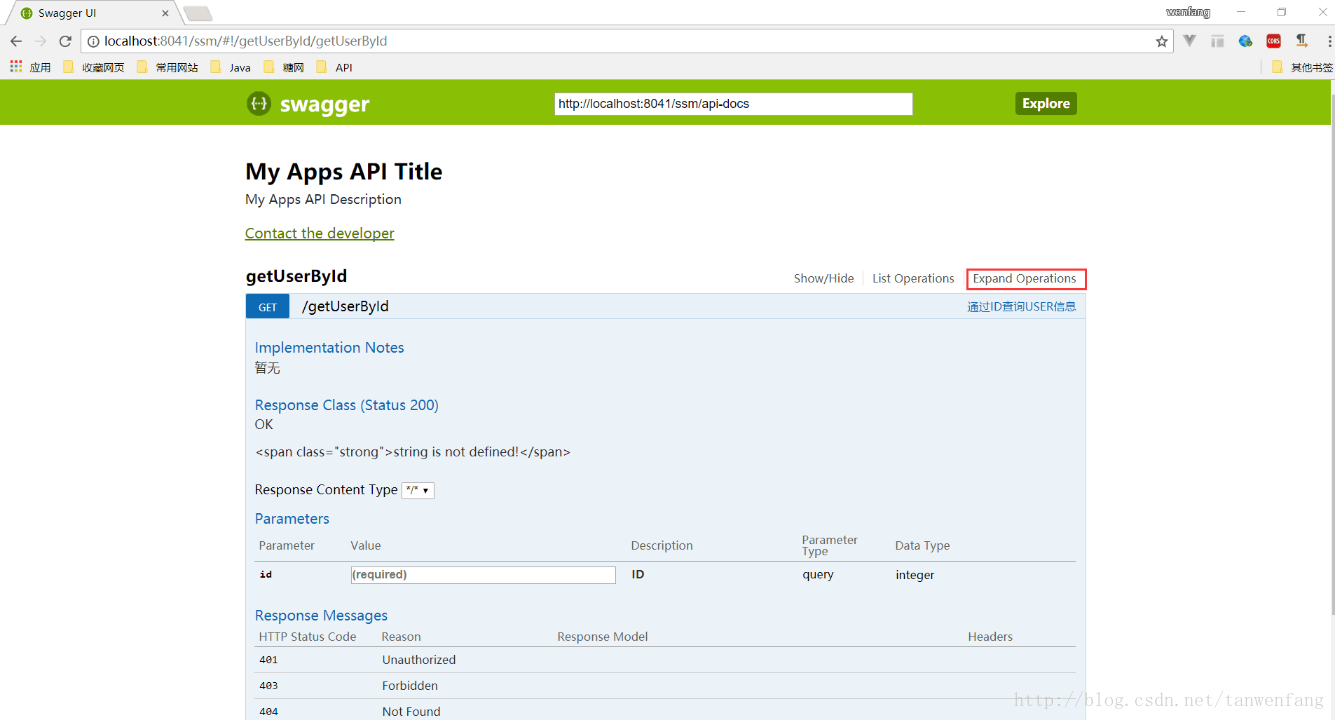Click the Response Class (Status 200) heading

pyautogui.click(x=347, y=405)
